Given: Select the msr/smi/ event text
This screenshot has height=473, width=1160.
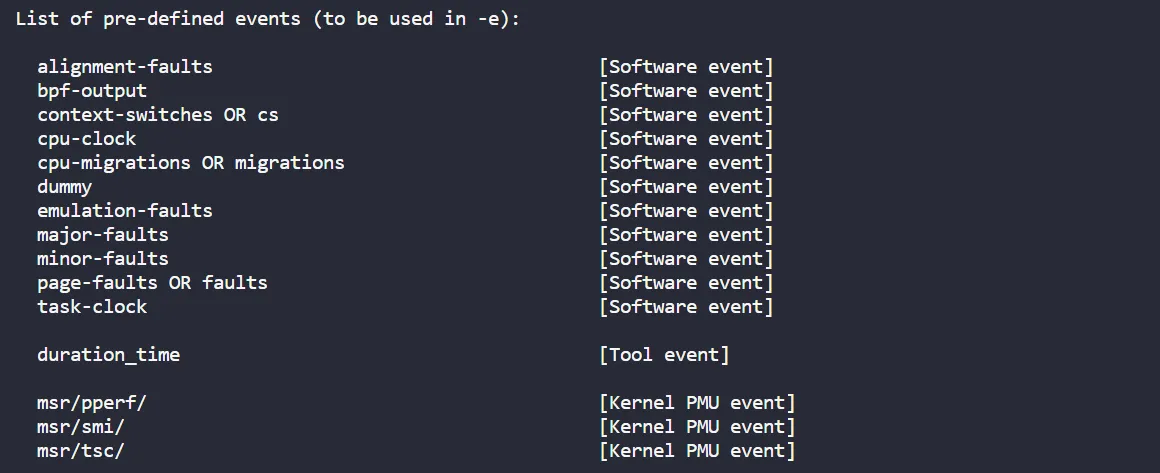Looking at the screenshot, I should (x=81, y=427).
